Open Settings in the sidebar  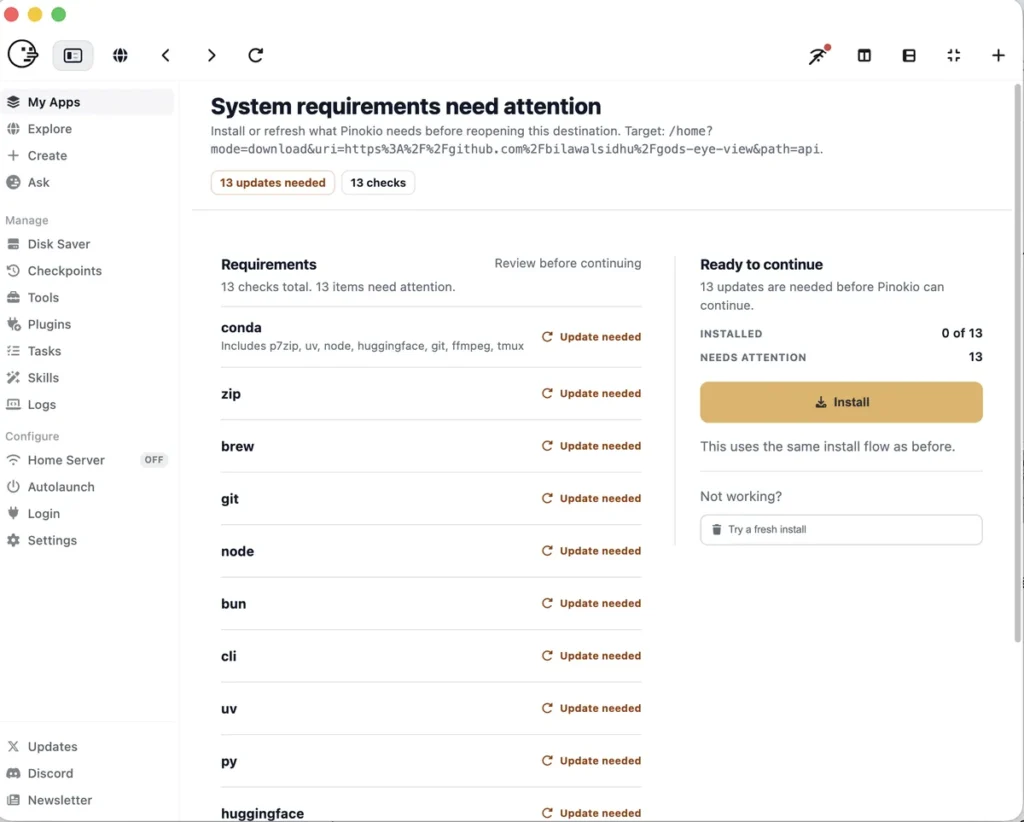88,541
